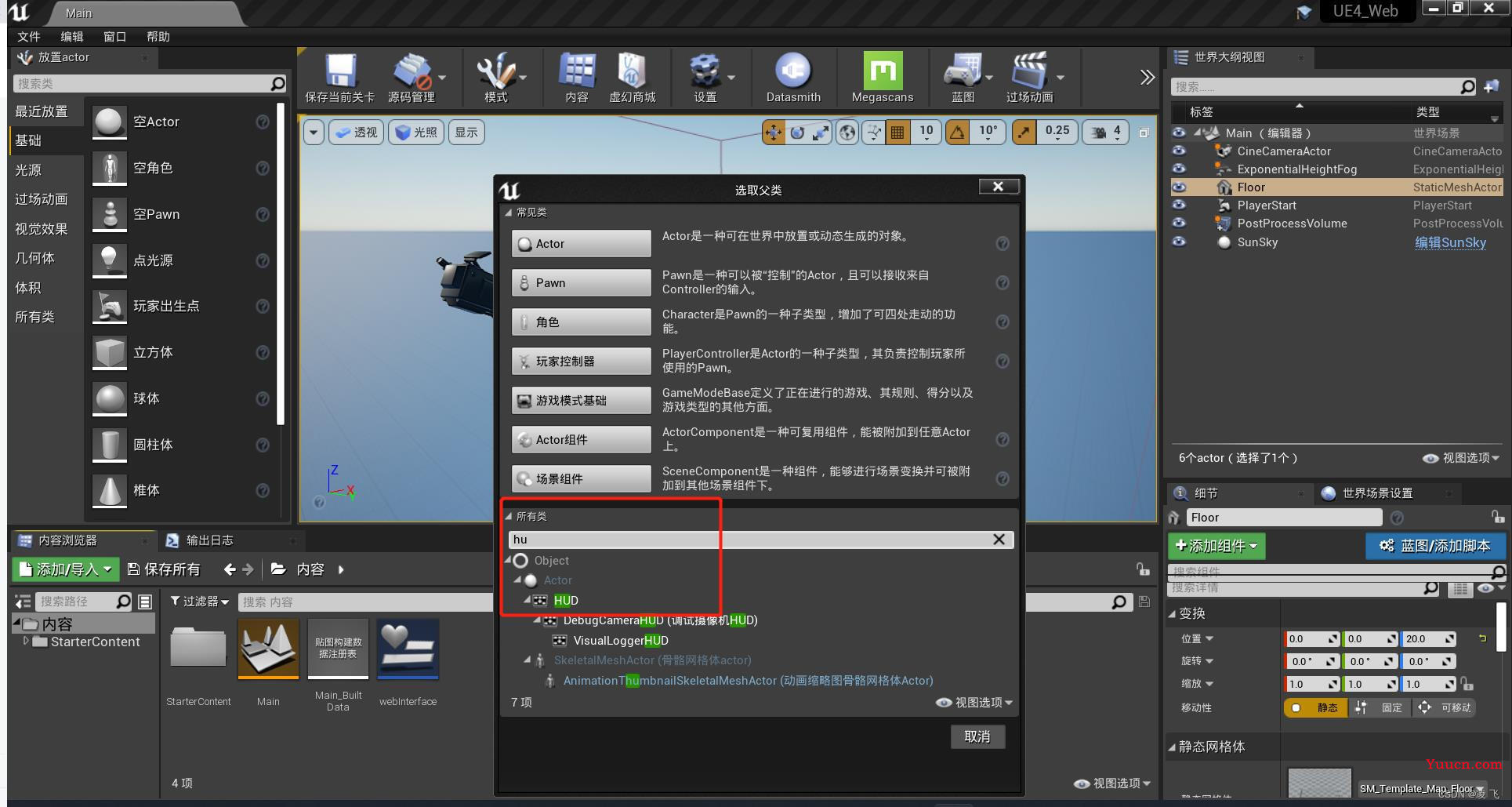This screenshot has height=807, width=1512.
Task: Toggle rotation snapping icon in viewport
Action: (x=958, y=133)
